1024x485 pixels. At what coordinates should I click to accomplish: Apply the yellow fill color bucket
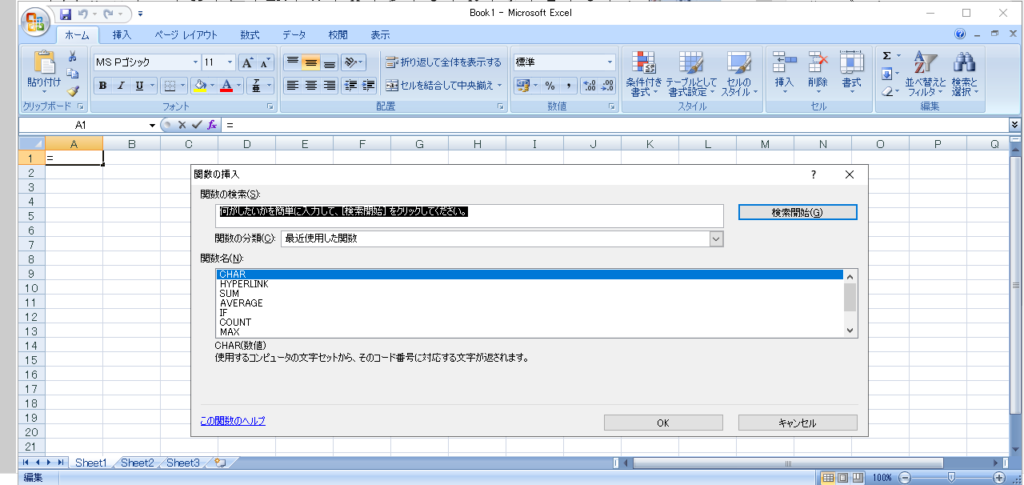201,86
